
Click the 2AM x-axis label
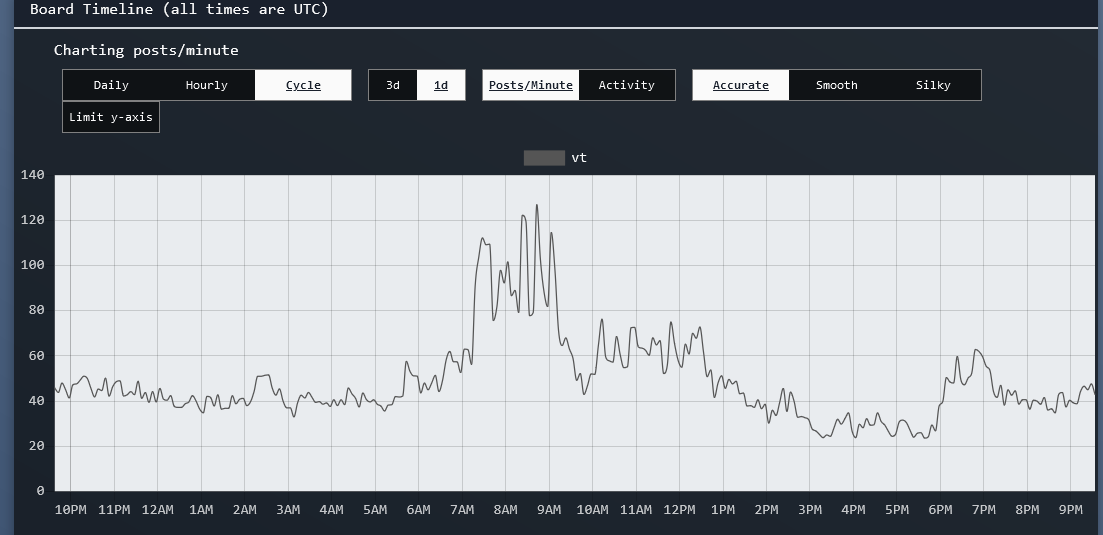(245, 510)
